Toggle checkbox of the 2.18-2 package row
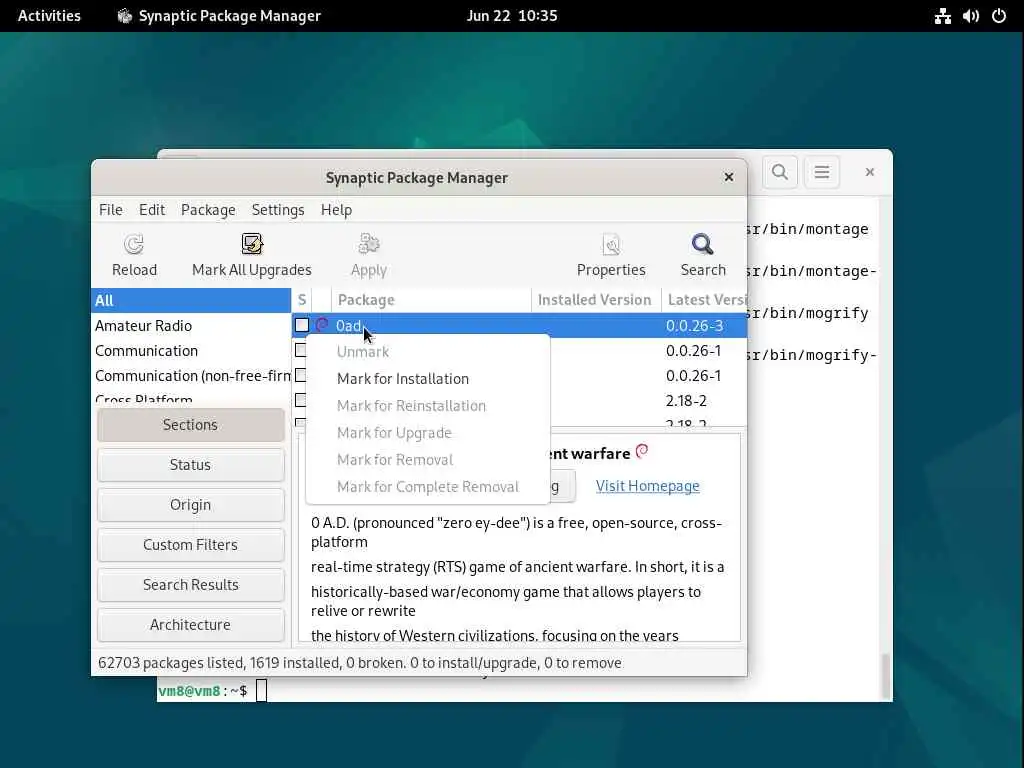This screenshot has width=1024, height=768. [300, 400]
